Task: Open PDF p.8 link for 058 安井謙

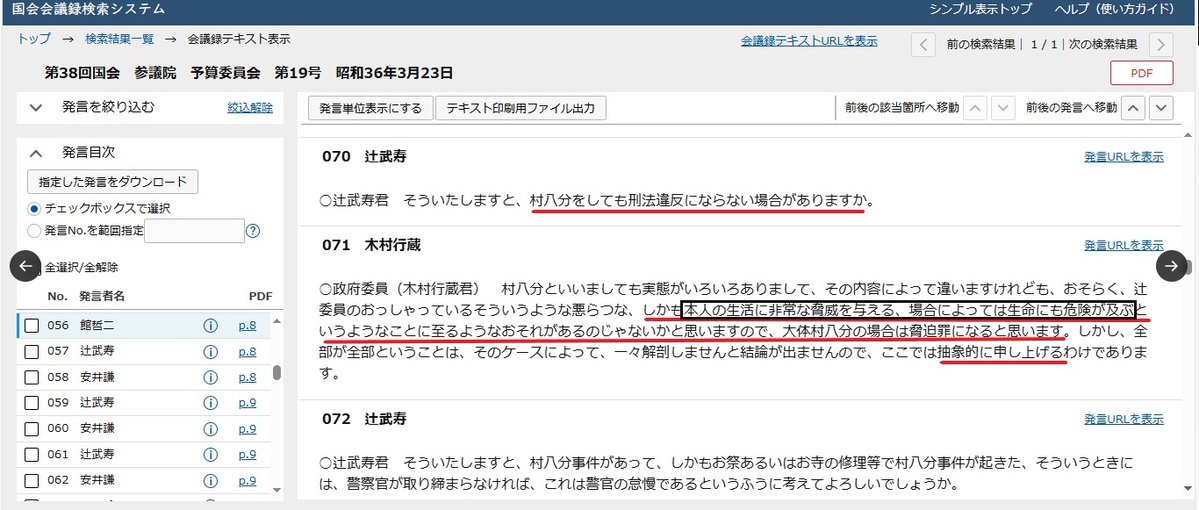Action: pos(247,378)
